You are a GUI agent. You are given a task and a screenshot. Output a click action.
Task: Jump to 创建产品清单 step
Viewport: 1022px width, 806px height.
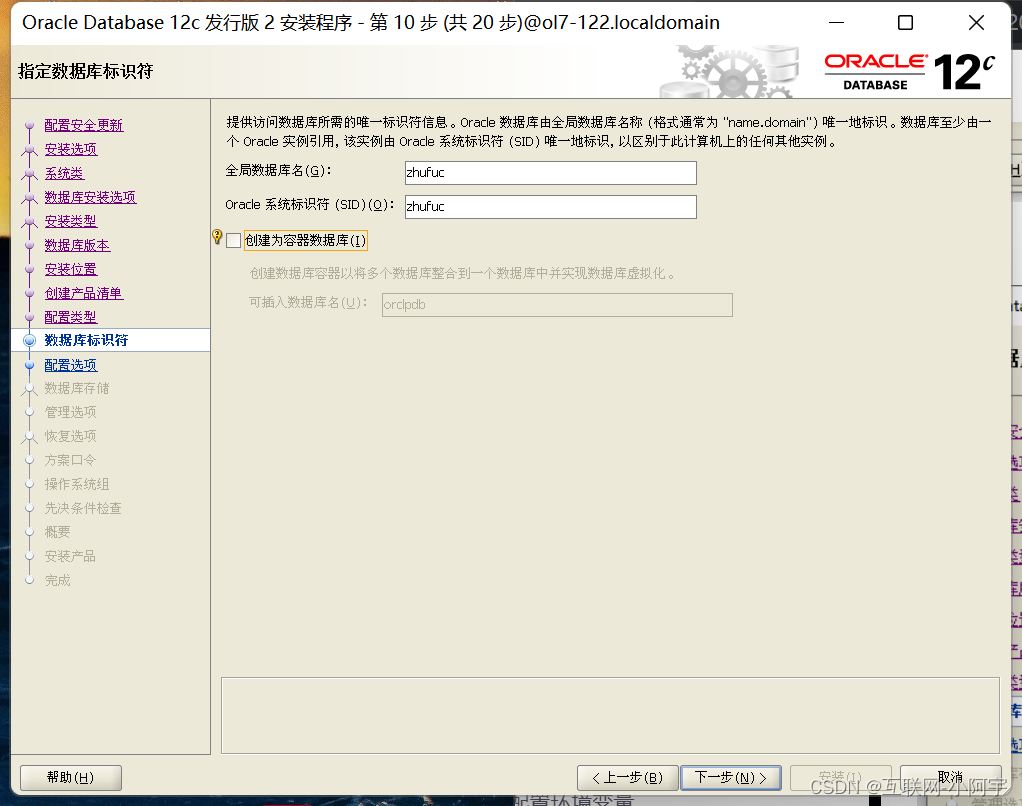83,293
